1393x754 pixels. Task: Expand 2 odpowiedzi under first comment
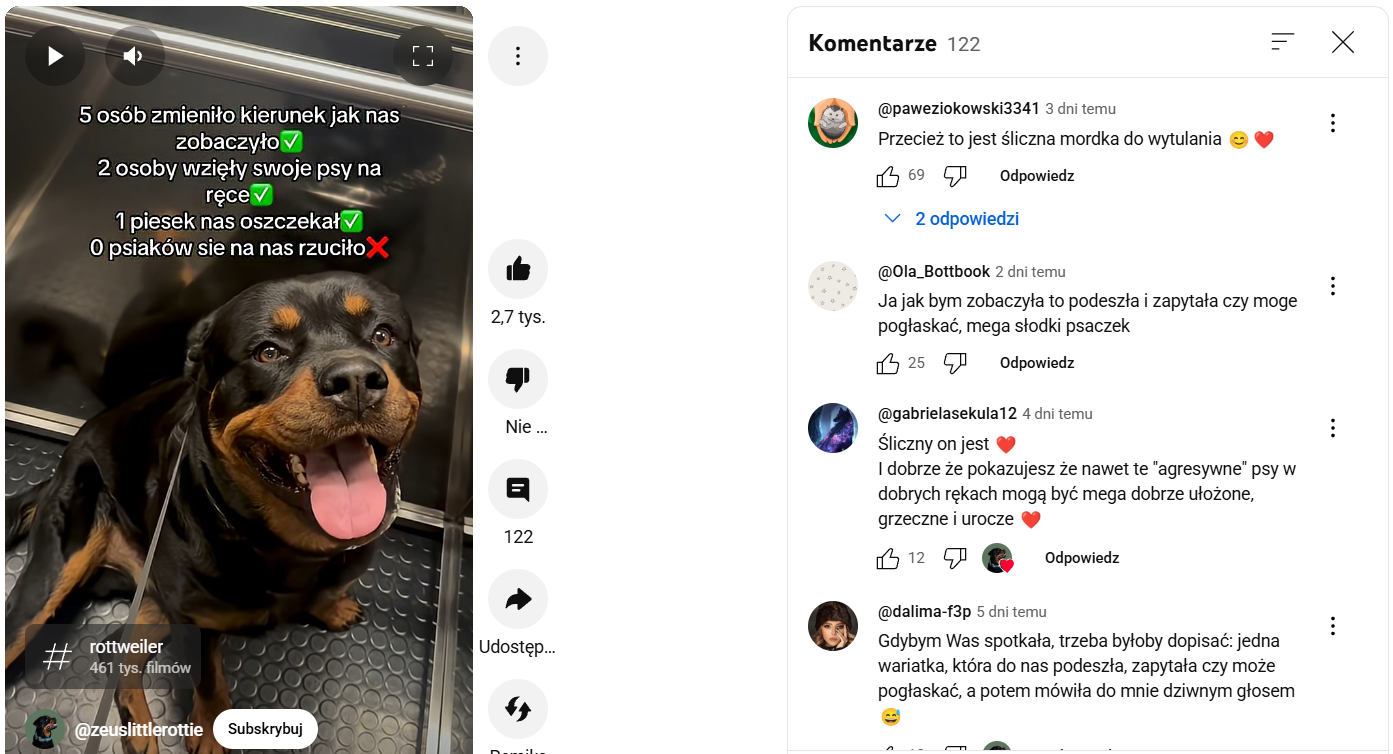tap(952, 219)
